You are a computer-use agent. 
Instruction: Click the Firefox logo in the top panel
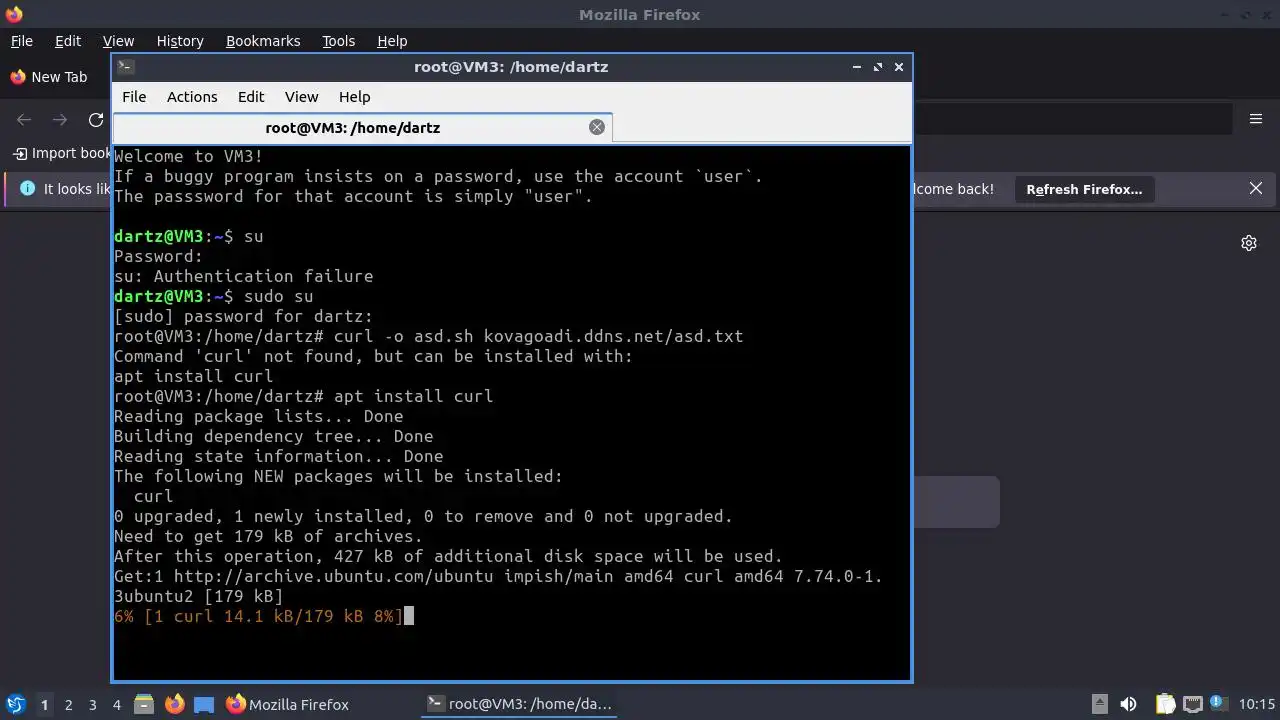(x=13, y=14)
